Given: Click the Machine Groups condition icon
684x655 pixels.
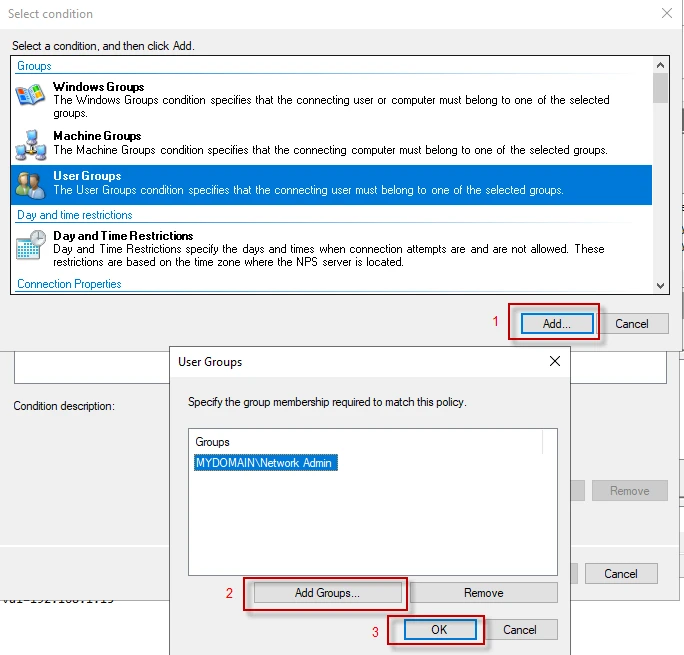Looking at the screenshot, I should click(x=30, y=146).
